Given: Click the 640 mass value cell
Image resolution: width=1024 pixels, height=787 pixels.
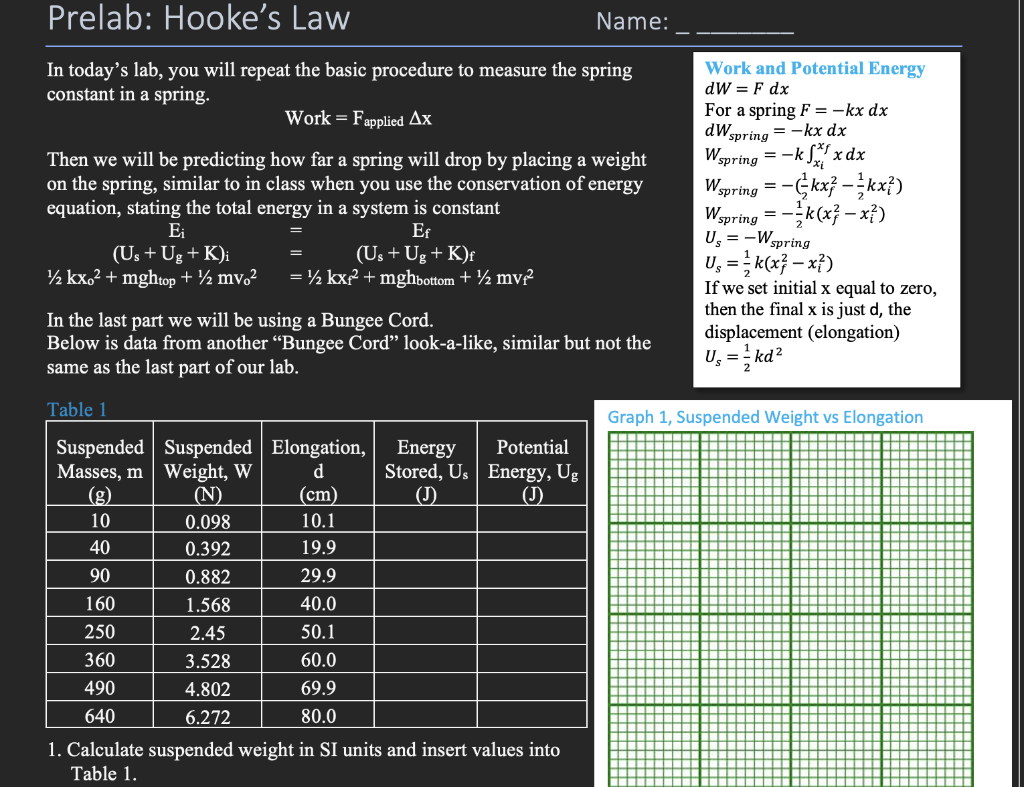Looking at the screenshot, I should (99, 716).
